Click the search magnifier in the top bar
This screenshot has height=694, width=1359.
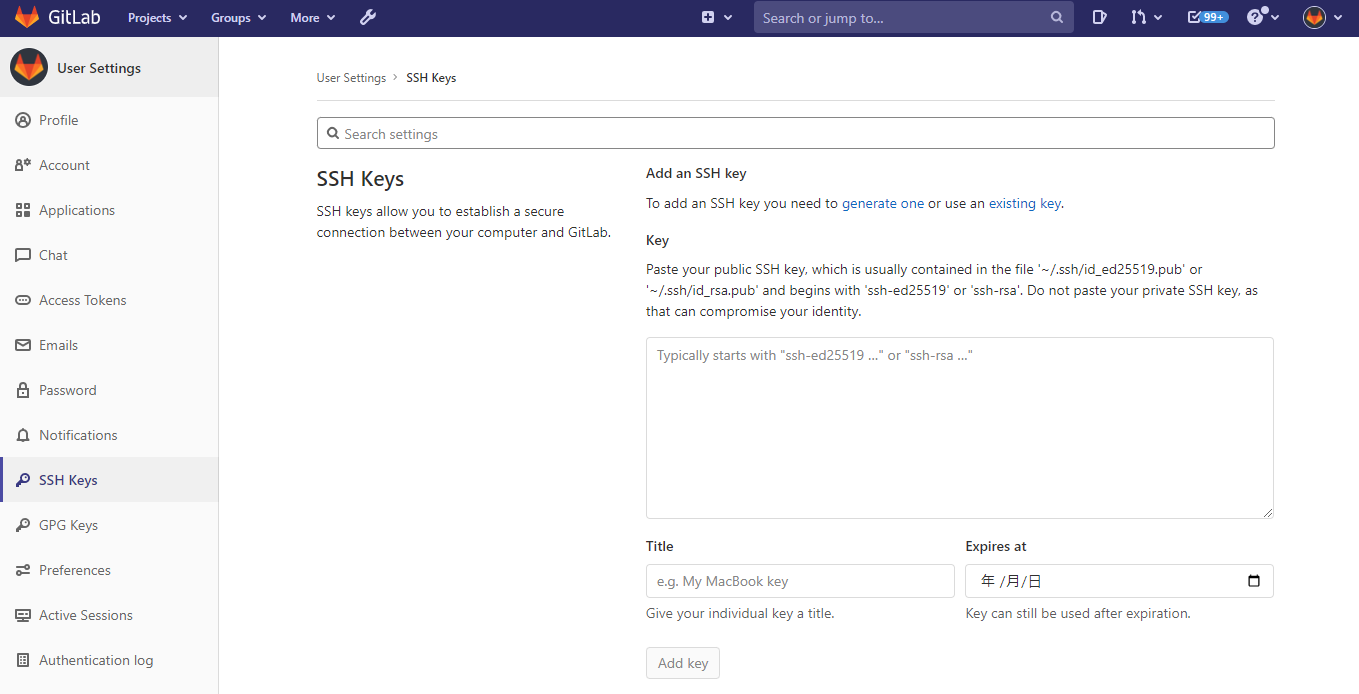coord(1056,17)
